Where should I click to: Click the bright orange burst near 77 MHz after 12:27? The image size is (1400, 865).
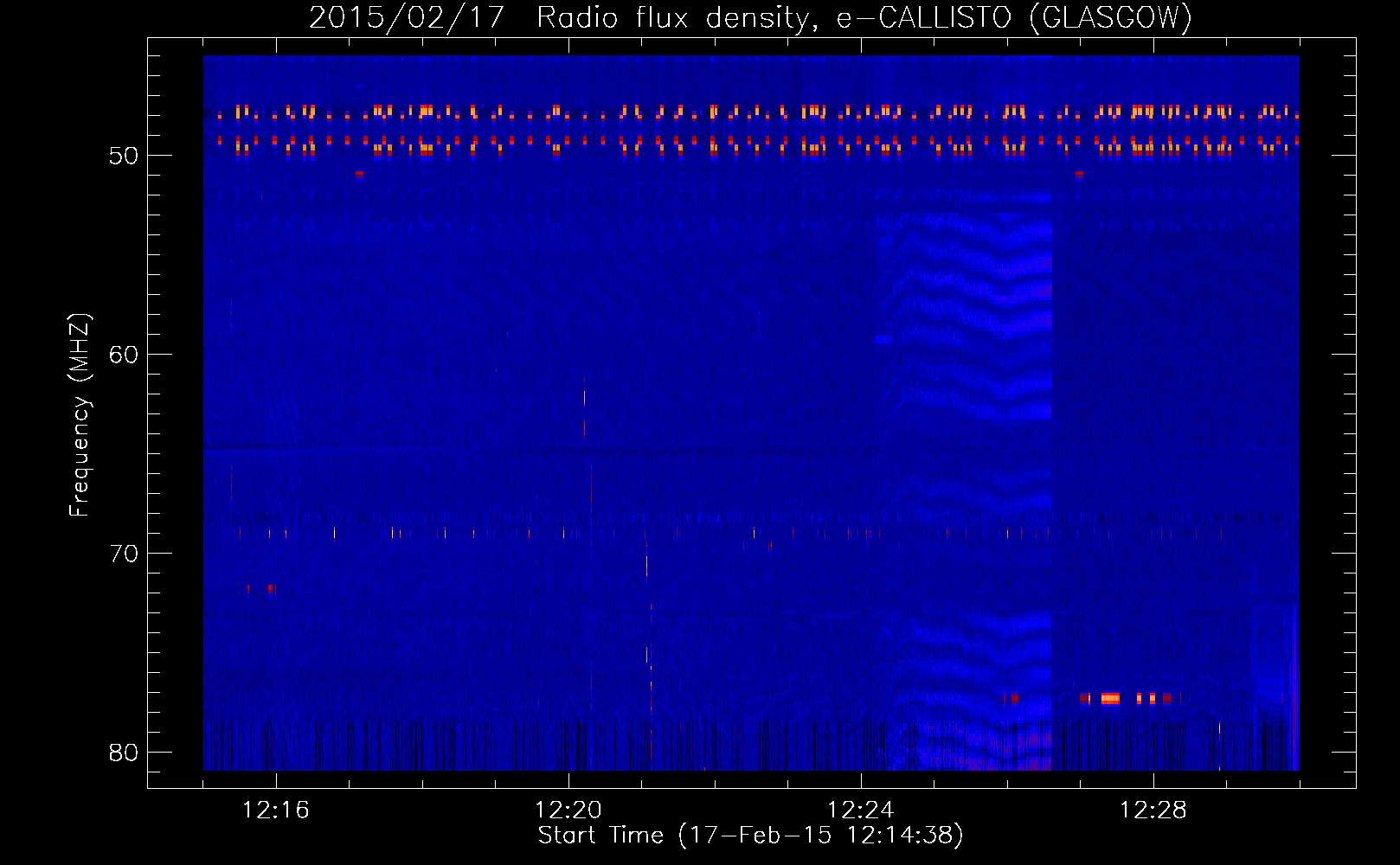1110,698
